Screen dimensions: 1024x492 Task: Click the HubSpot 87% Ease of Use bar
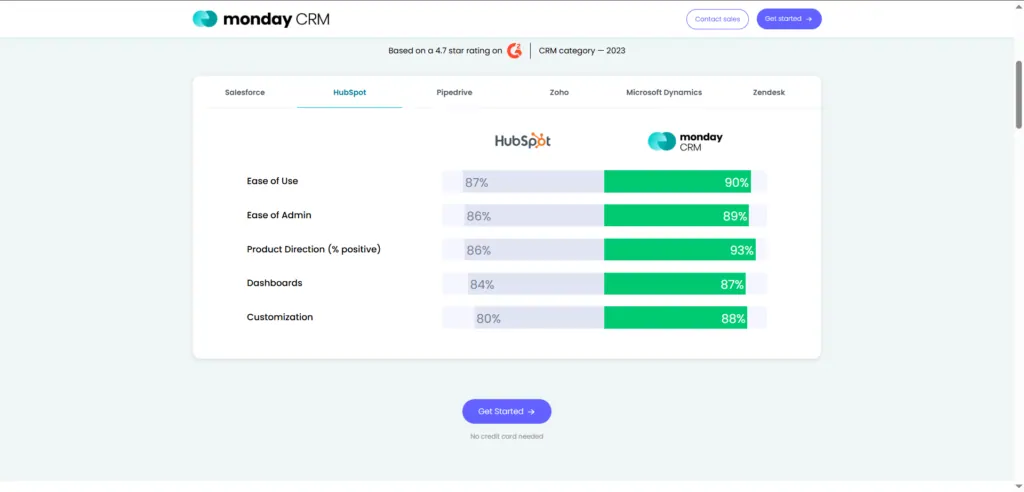(533, 182)
